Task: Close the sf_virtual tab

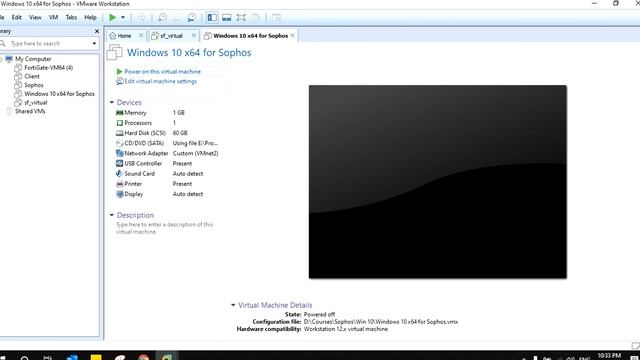Action: pyautogui.click(x=194, y=36)
